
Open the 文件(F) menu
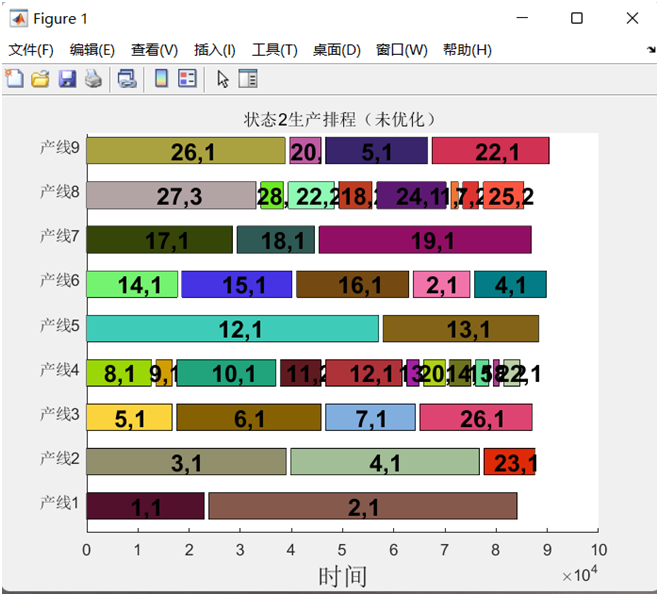point(31,50)
